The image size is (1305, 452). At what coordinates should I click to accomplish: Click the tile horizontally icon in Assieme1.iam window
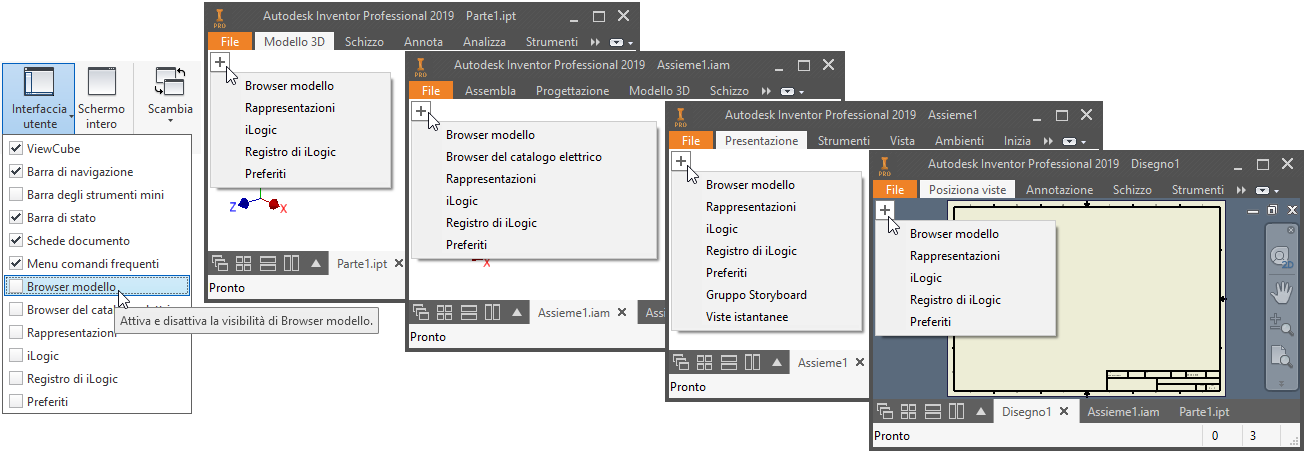click(469, 312)
